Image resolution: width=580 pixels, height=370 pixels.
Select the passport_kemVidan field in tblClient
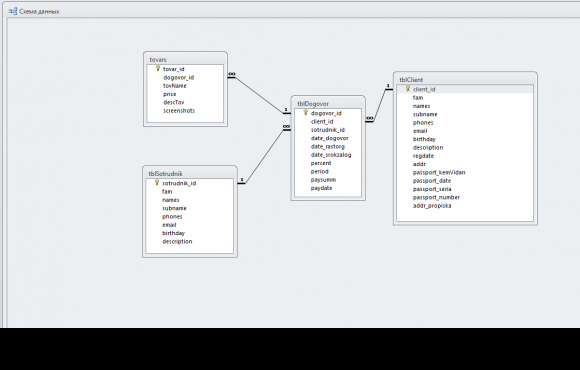tap(439, 172)
